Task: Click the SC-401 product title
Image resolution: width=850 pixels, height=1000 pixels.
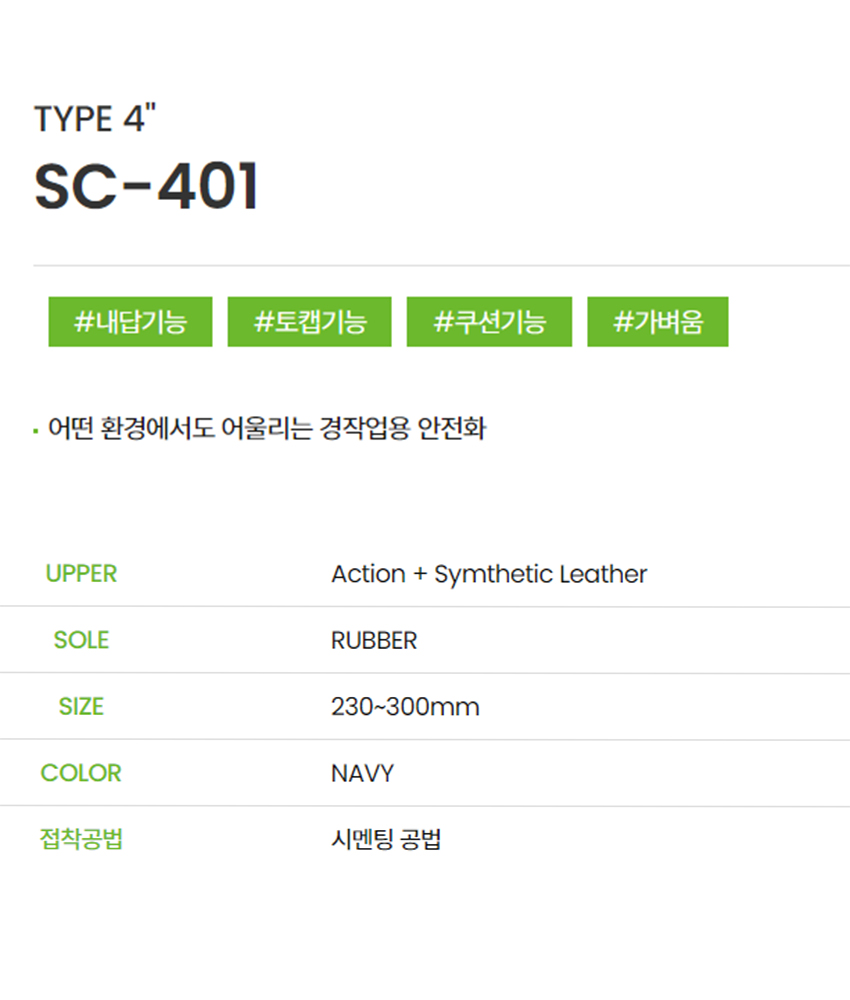Action: point(147,186)
